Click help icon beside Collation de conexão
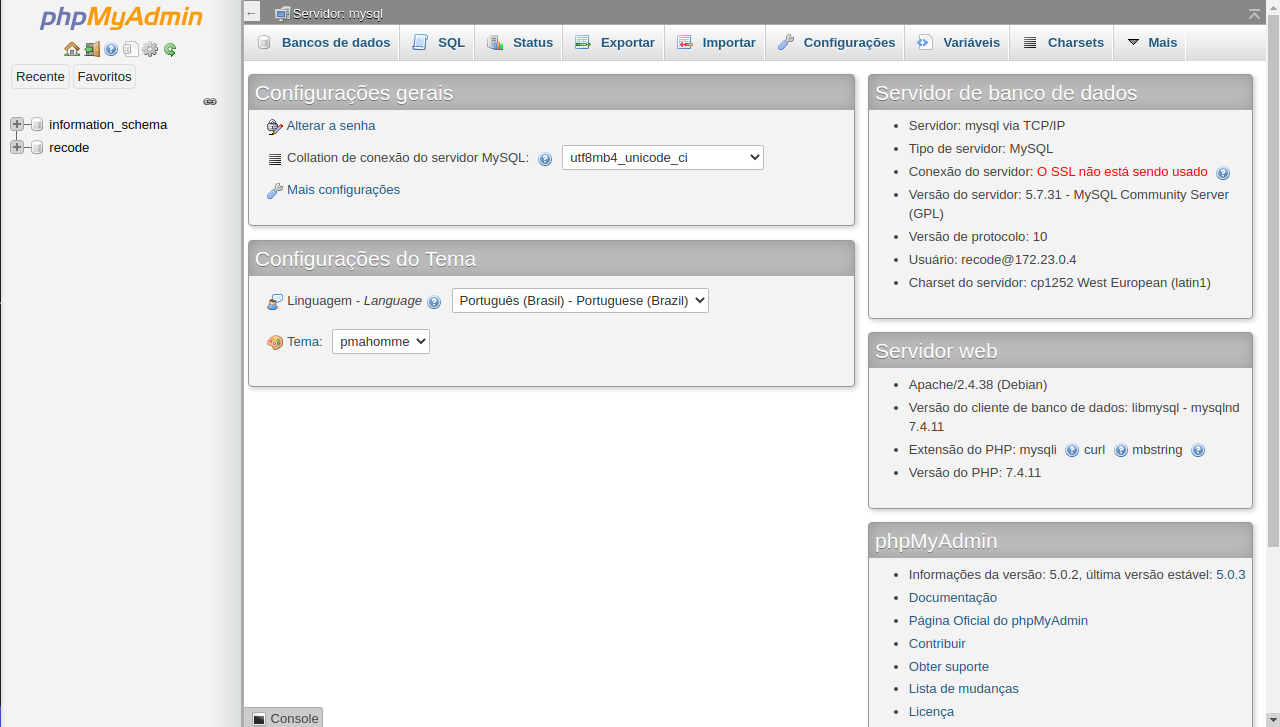The height and width of the screenshot is (727, 1280). click(x=545, y=159)
